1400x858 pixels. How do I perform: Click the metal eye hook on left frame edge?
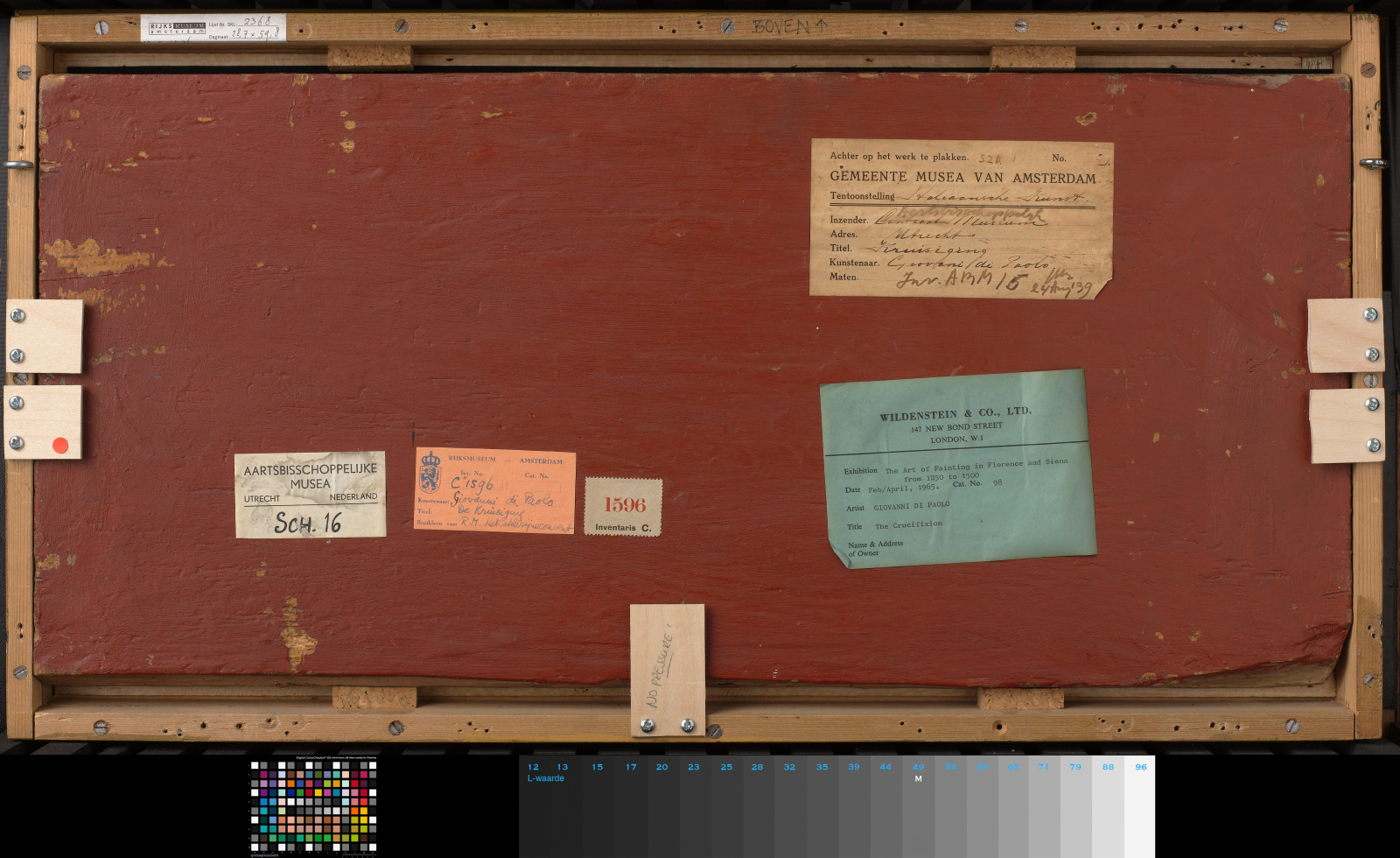17,165
